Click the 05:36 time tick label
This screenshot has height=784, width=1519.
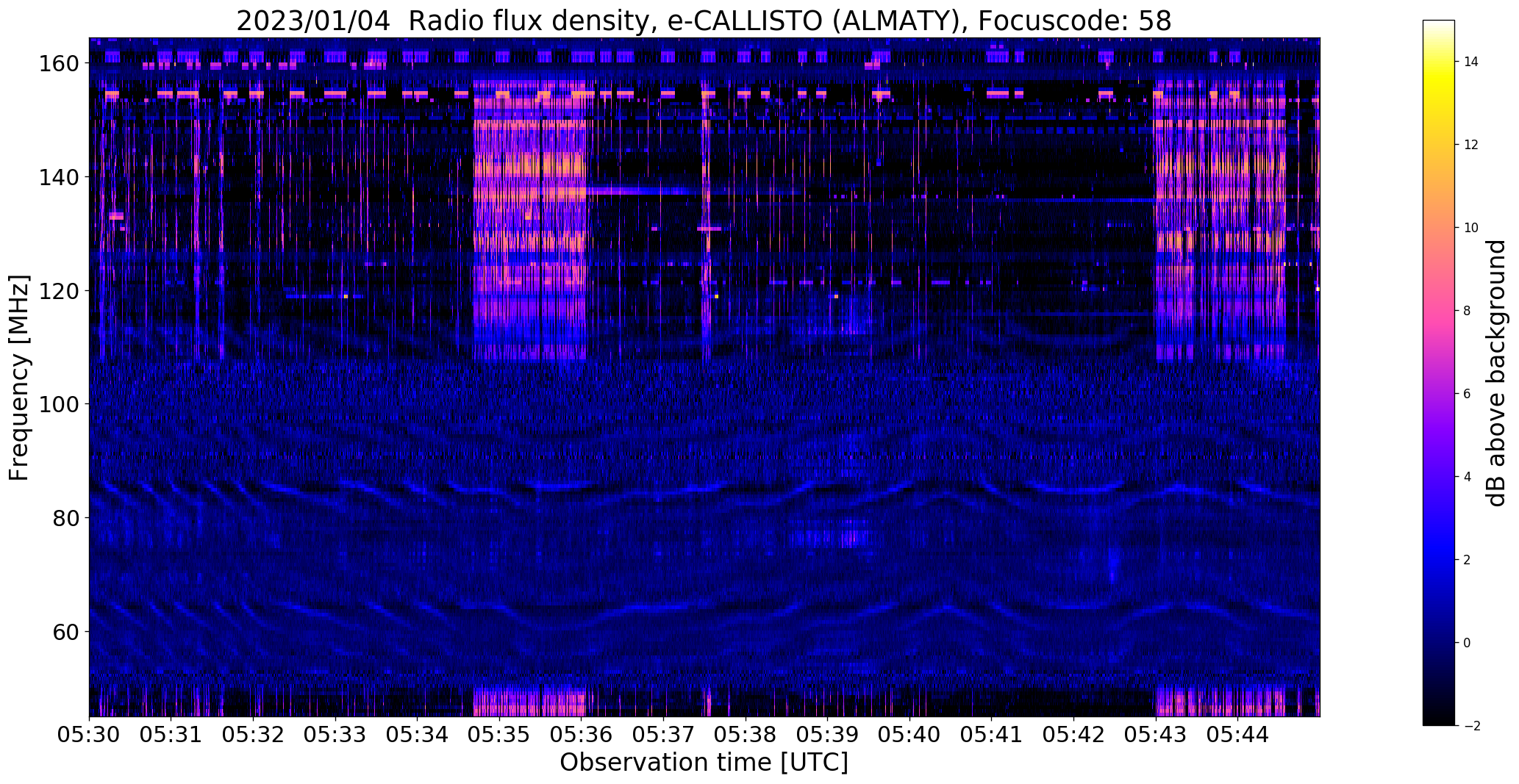pyautogui.click(x=582, y=735)
